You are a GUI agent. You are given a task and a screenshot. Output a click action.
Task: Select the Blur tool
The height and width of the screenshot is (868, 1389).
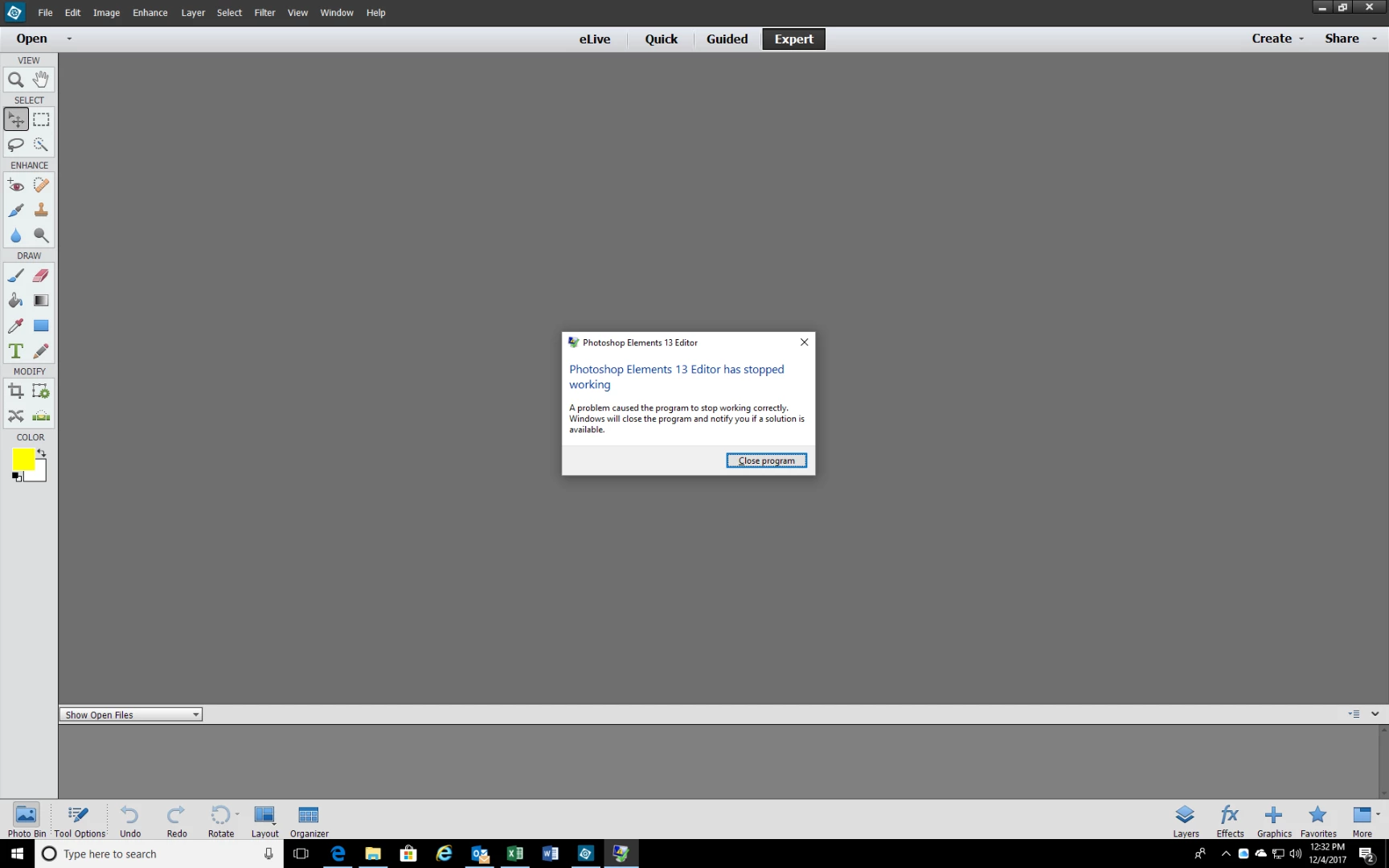(15, 235)
